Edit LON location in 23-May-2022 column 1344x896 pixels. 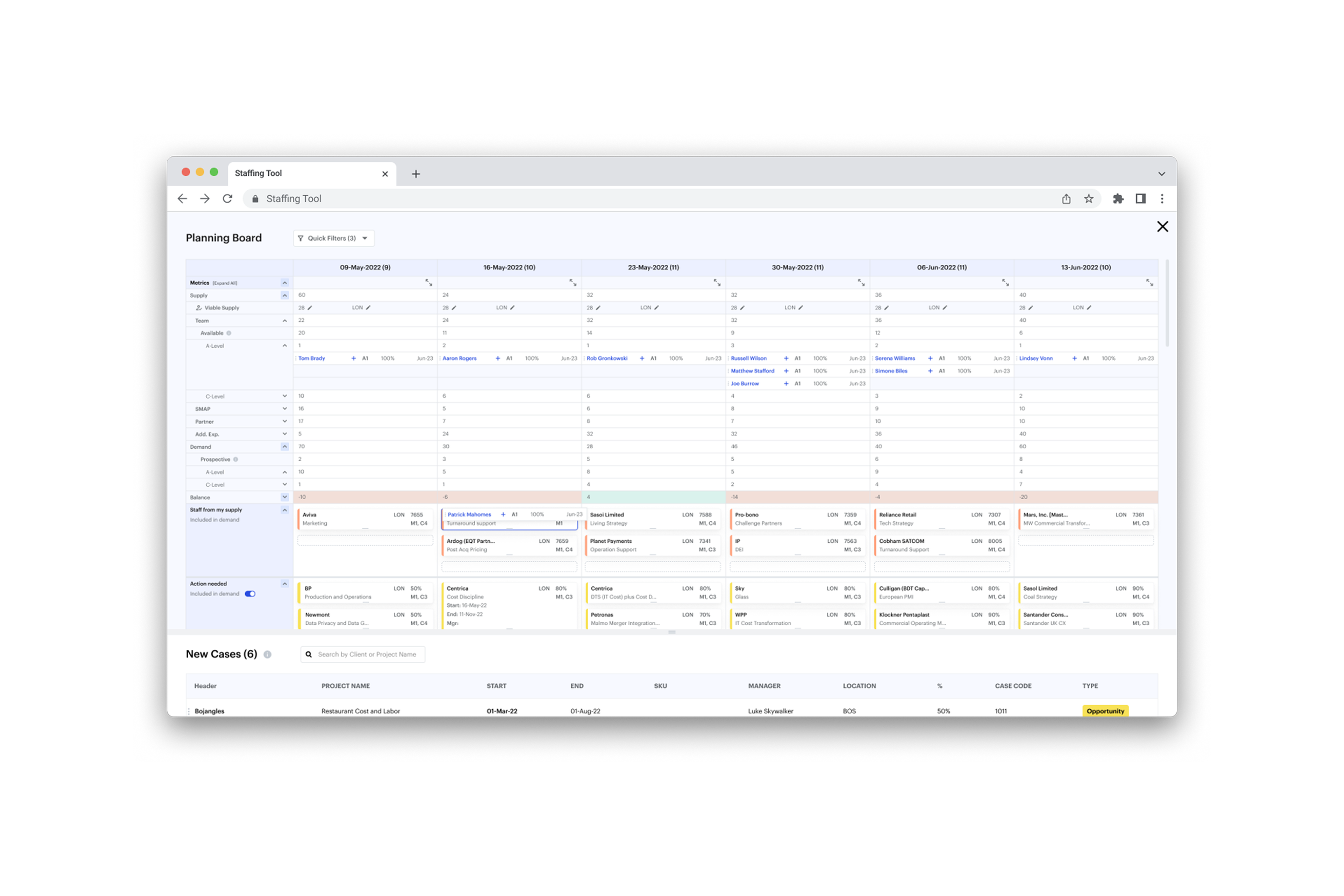656,307
